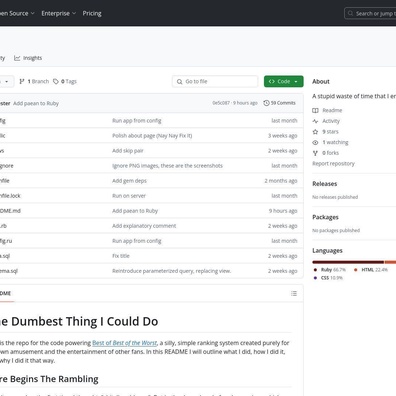Viewport: 396px width, 396px height.
Task: Open the config.ru file row name
Action: (6, 241)
